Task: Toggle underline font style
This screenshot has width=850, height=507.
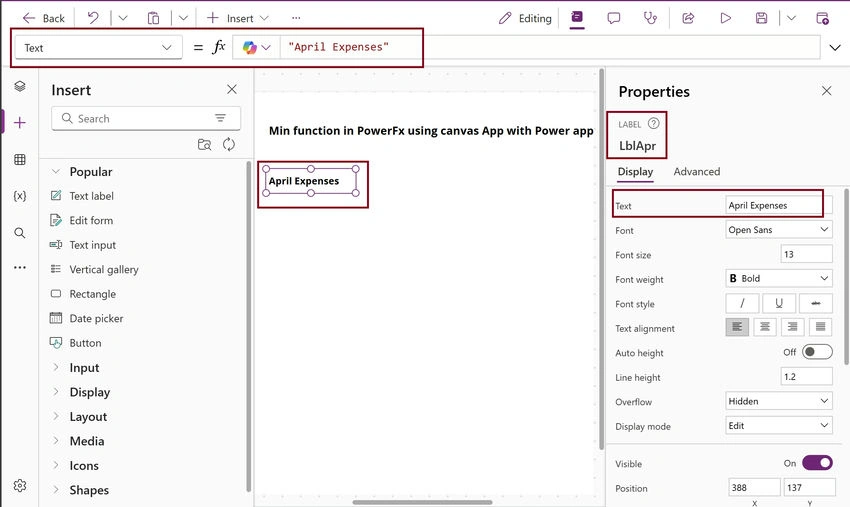Action: click(x=779, y=303)
